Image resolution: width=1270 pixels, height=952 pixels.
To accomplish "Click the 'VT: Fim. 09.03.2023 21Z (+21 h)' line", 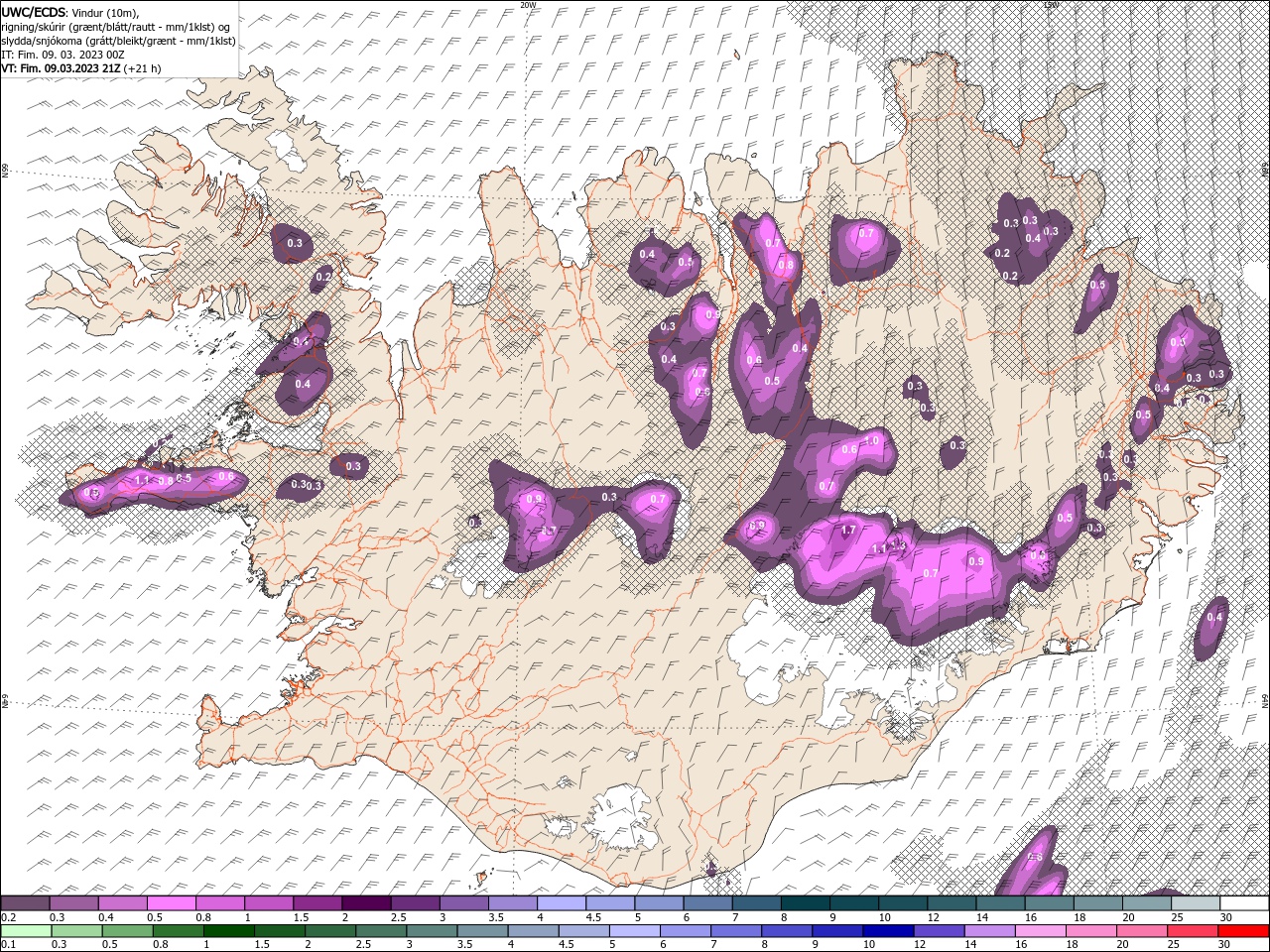I will point(80,68).
